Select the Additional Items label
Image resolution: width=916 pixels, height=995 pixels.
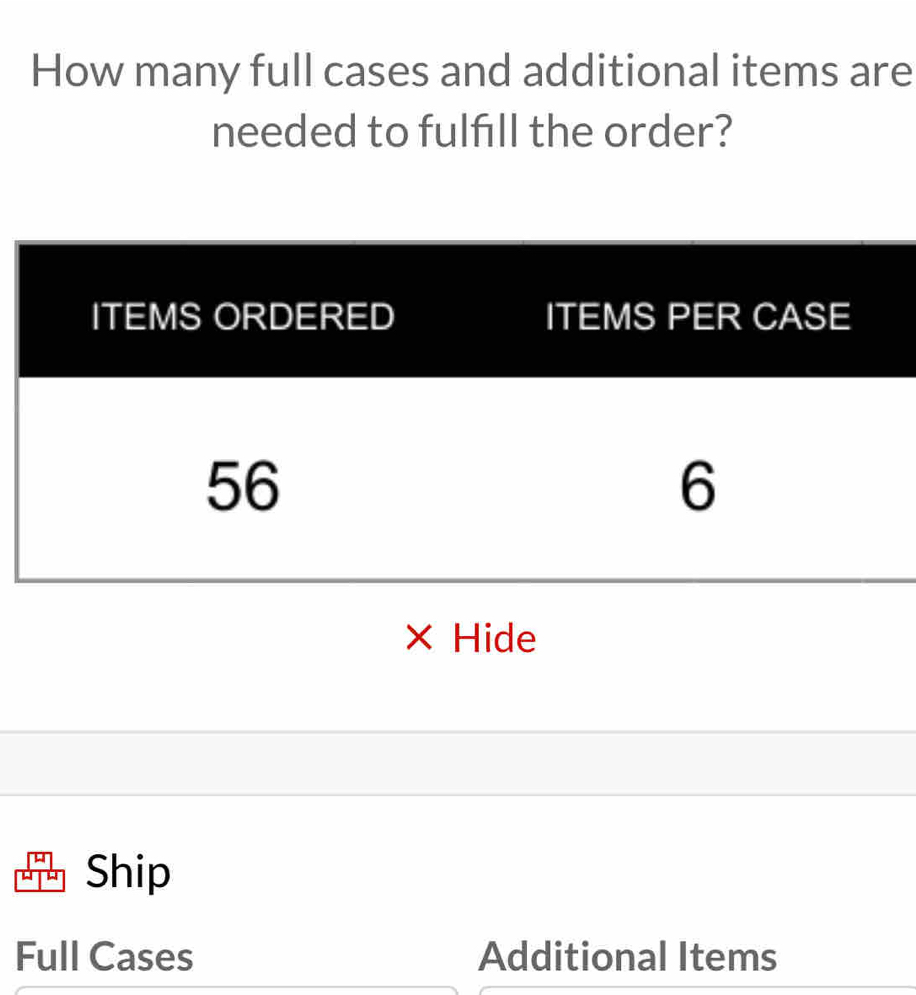click(x=628, y=956)
